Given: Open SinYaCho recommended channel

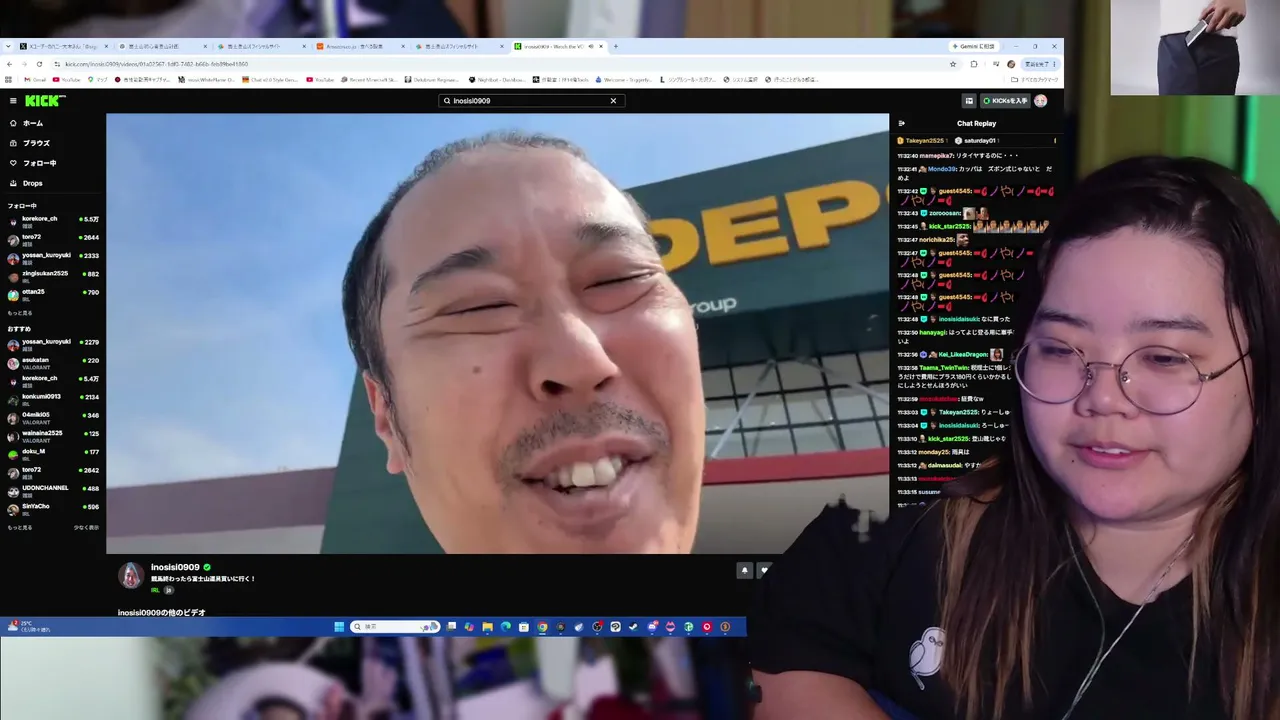Looking at the screenshot, I should point(53,508).
